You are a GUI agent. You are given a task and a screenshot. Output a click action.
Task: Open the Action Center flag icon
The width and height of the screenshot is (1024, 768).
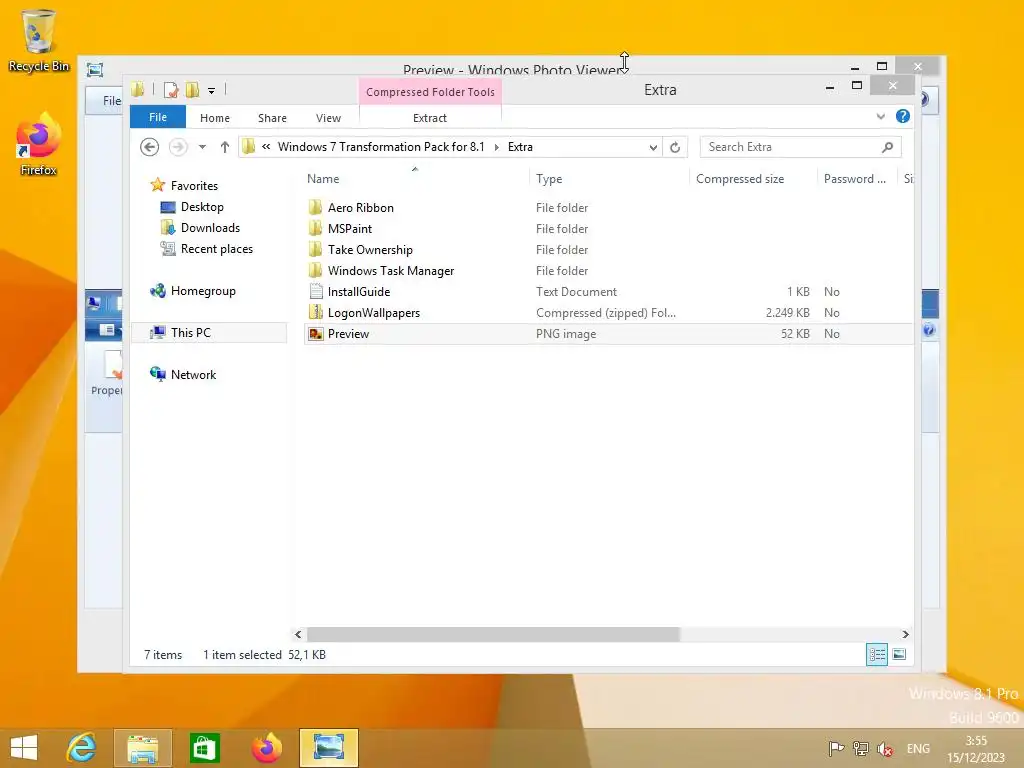[x=835, y=748]
